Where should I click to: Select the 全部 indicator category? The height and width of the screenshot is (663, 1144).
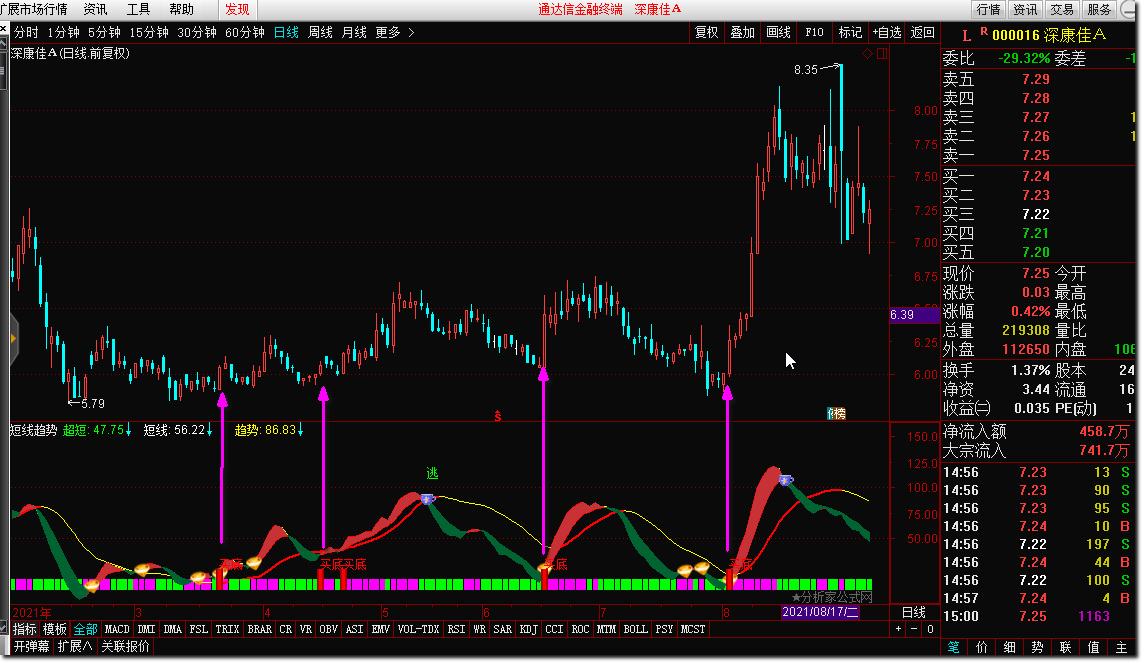pos(85,629)
